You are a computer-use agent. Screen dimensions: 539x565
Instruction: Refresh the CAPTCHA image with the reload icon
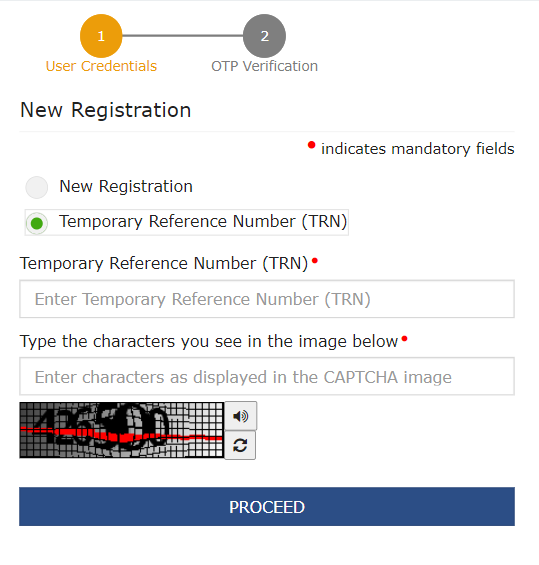point(240,445)
